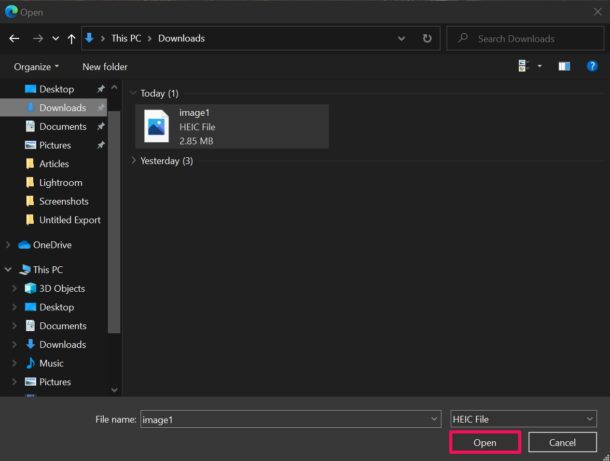The height and width of the screenshot is (461, 610).
Task: Collapse the Today (1) group
Action: point(136,93)
